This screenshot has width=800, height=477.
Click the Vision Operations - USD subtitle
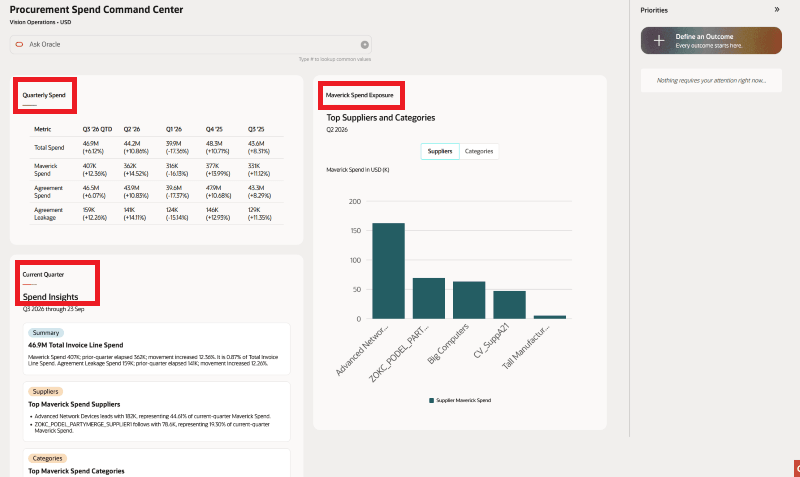pyautogui.click(x=40, y=22)
